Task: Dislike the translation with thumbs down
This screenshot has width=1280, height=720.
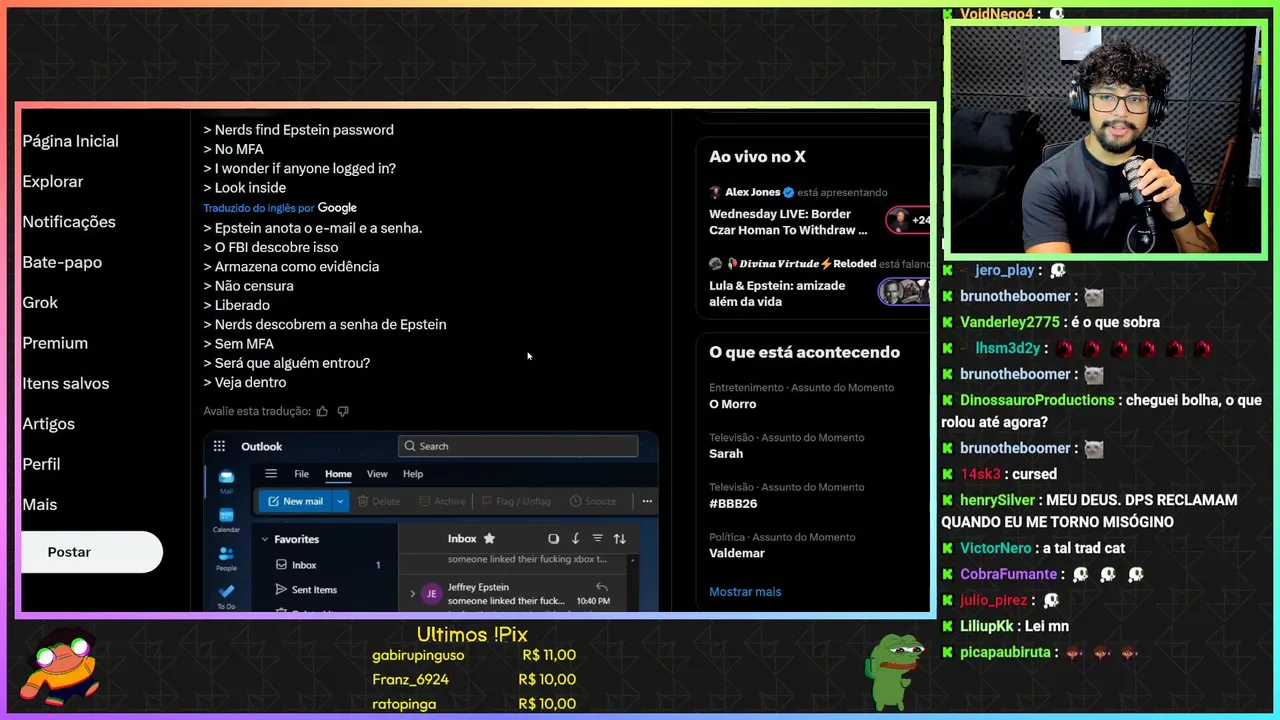Action: click(x=343, y=411)
